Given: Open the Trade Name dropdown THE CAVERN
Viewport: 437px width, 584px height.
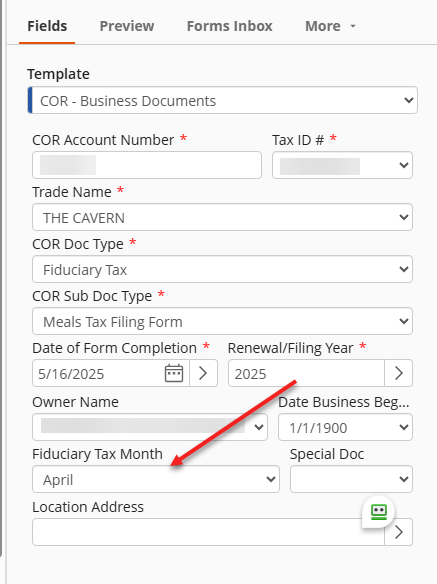Looking at the screenshot, I should 222,217.
